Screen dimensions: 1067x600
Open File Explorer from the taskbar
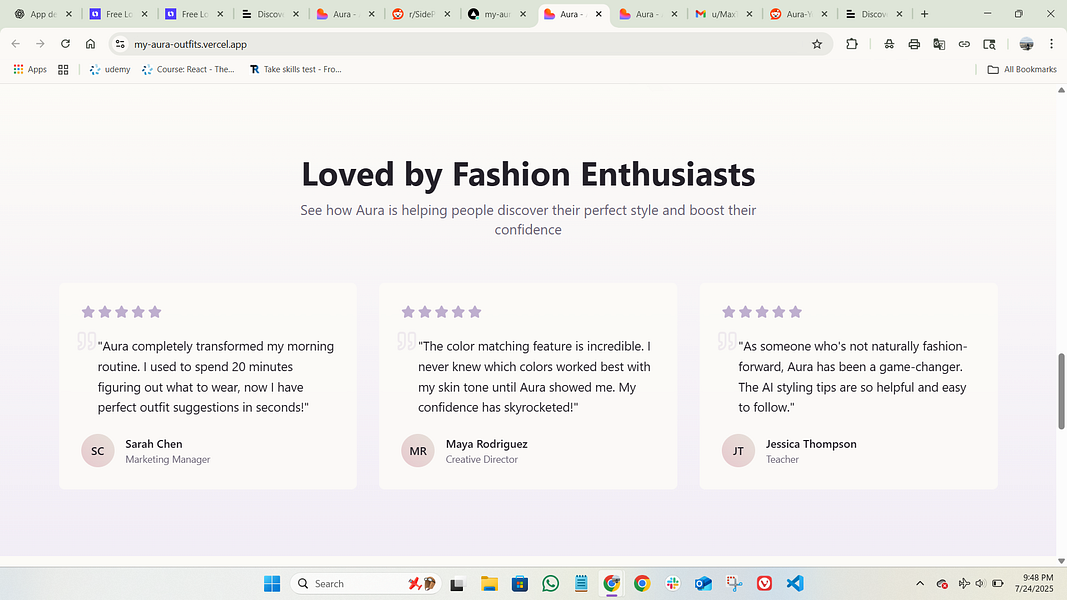tap(489, 583)
